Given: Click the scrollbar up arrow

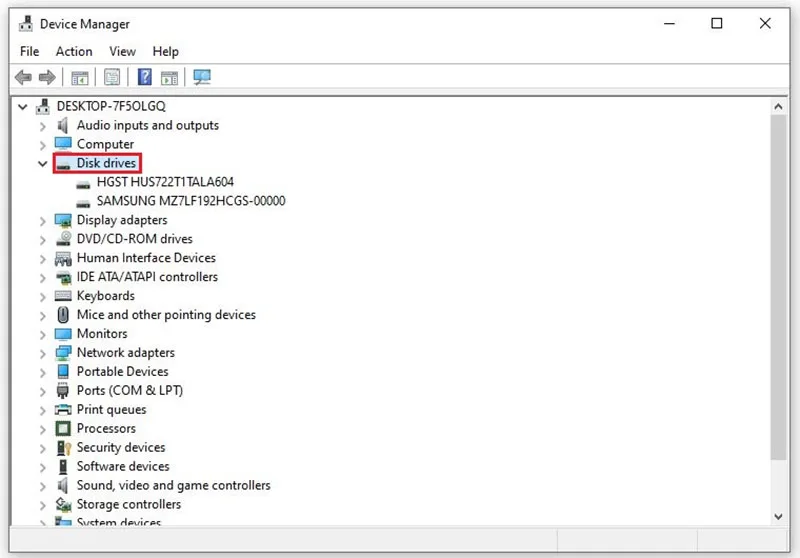Looking at the screenshot, I should tap(778, 107).
